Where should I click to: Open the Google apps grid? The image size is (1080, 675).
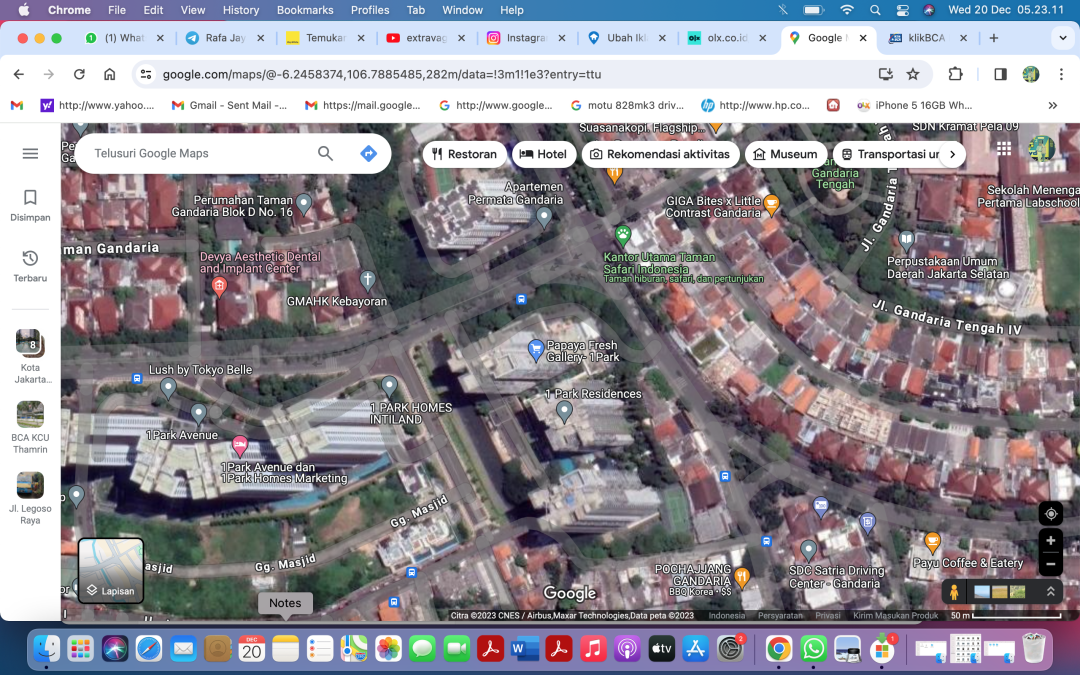(x=1003, y=149)
